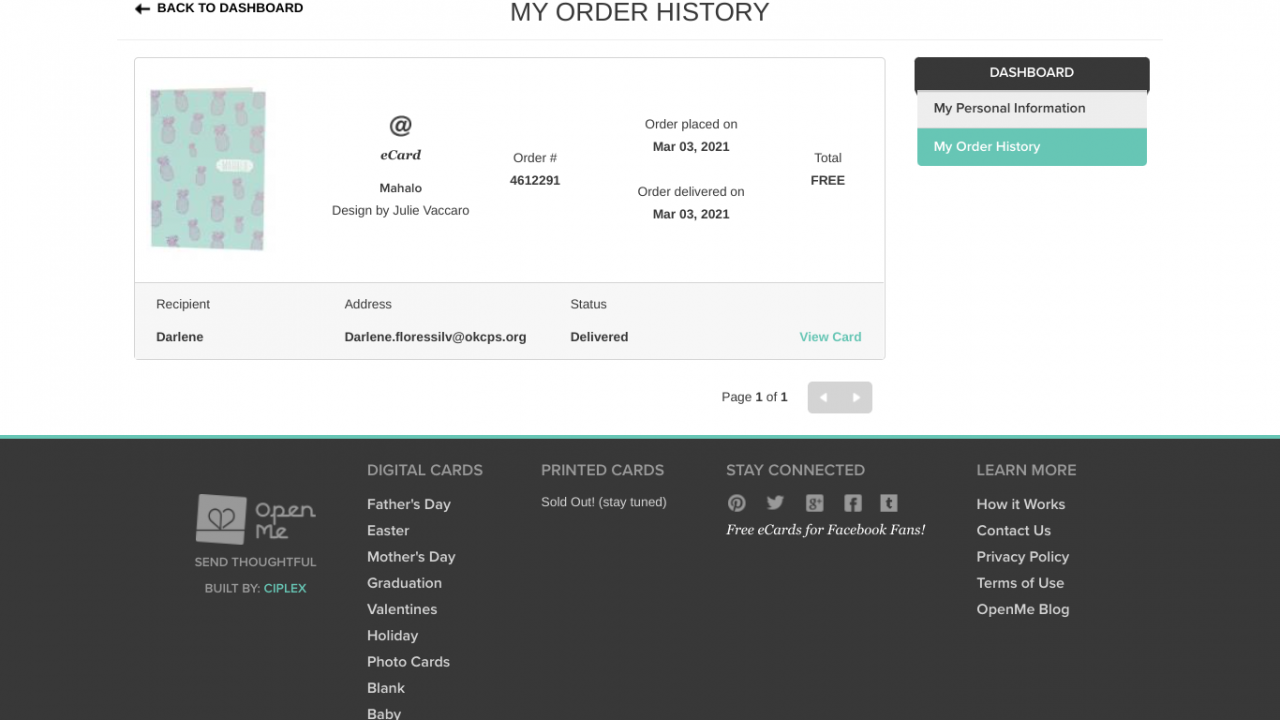Go to previous page arrow
Screen dimensions: 1280x720
[x=823, y=397]
